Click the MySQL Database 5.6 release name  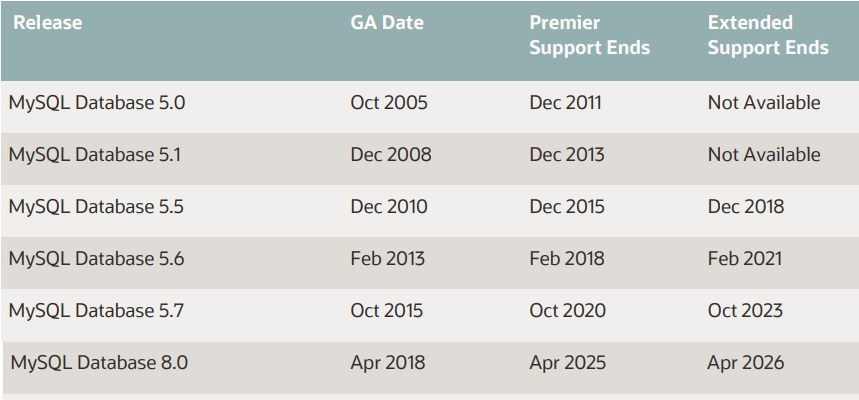point(96,258)
